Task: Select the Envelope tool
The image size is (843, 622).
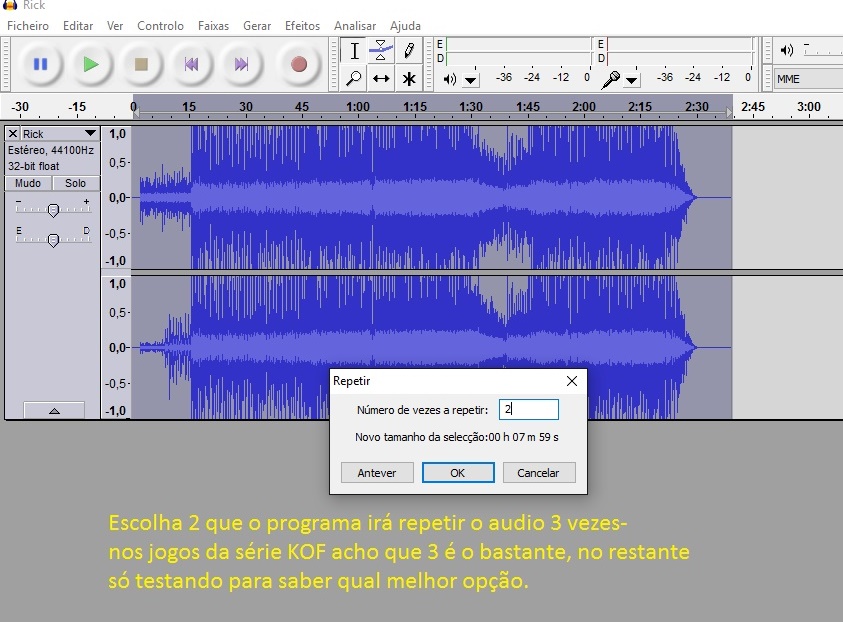Action: [x=381, y=51]
